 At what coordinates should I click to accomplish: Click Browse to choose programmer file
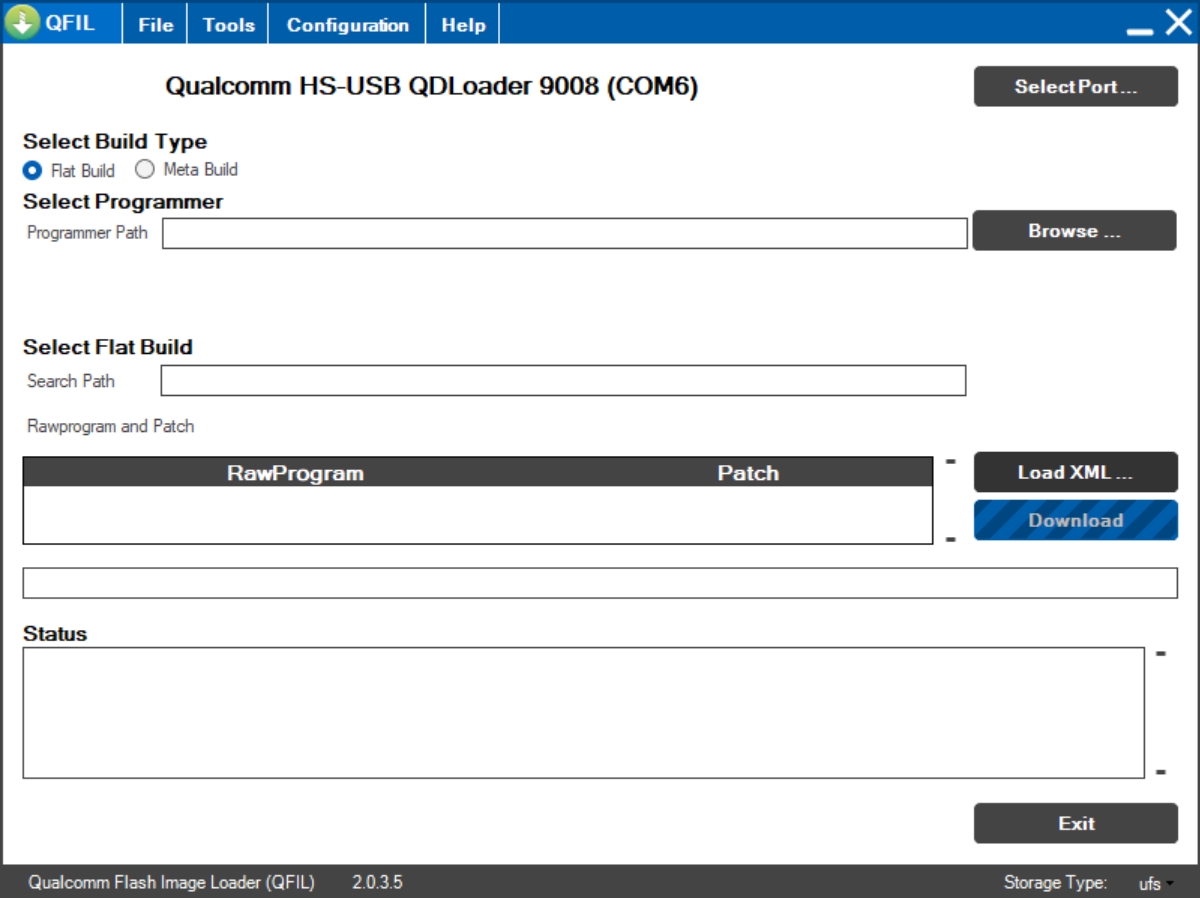tap(1075, 231)
